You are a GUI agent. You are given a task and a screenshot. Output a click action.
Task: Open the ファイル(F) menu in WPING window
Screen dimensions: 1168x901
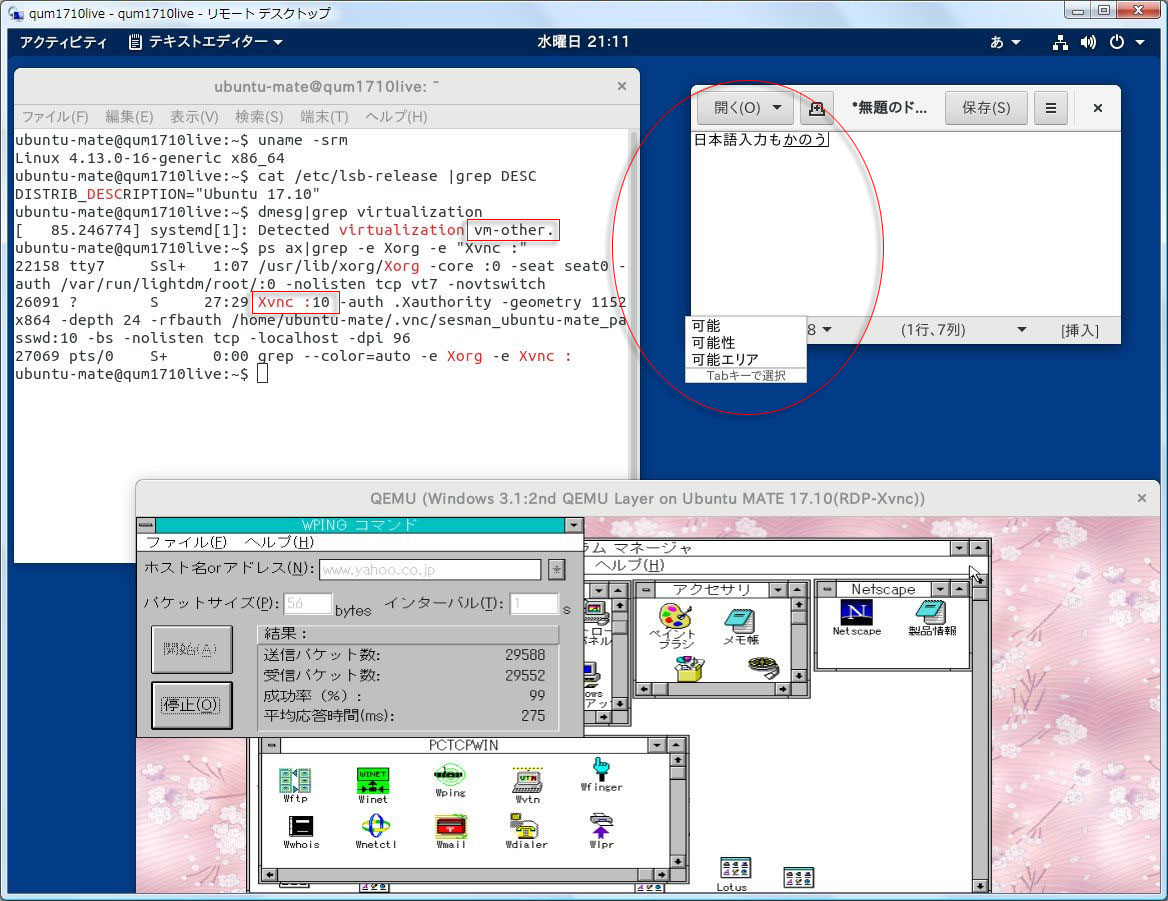click(186, 542)
